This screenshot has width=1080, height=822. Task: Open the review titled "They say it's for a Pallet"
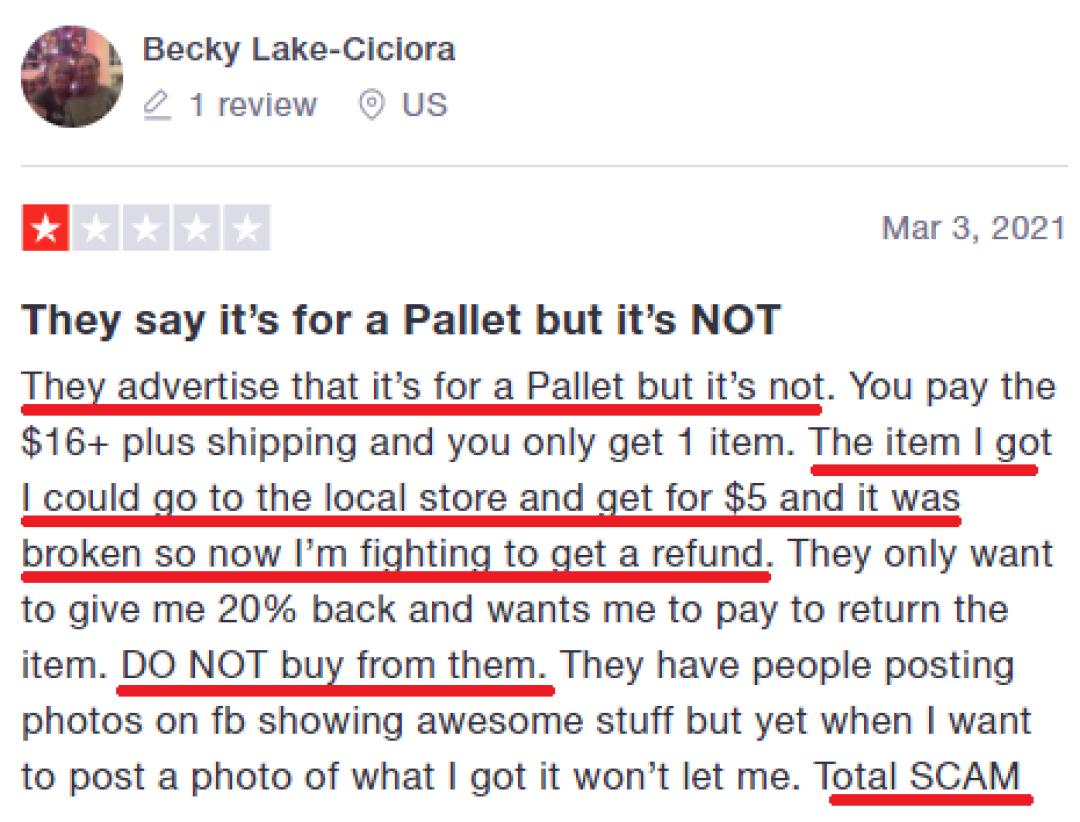pos(400,319)
